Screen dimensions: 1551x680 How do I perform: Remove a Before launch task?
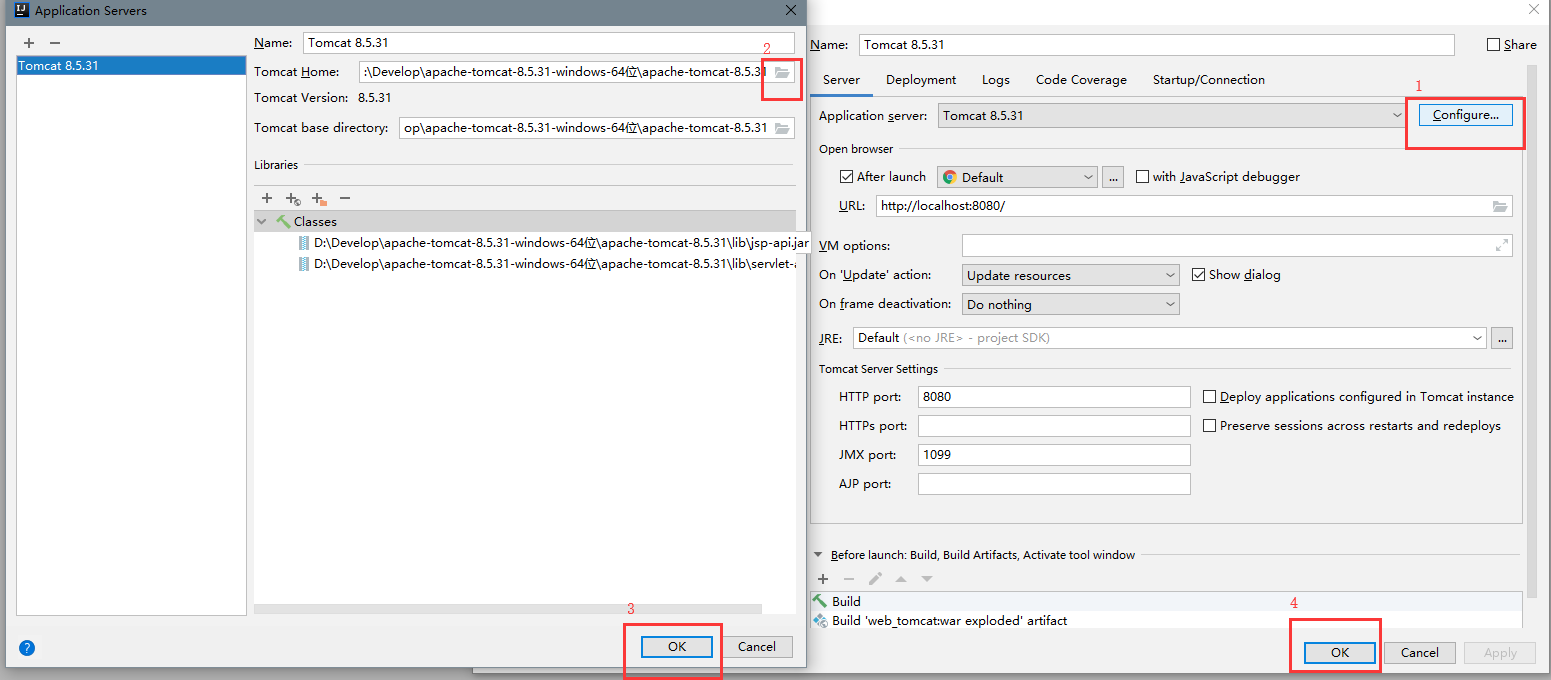[849, 579]
